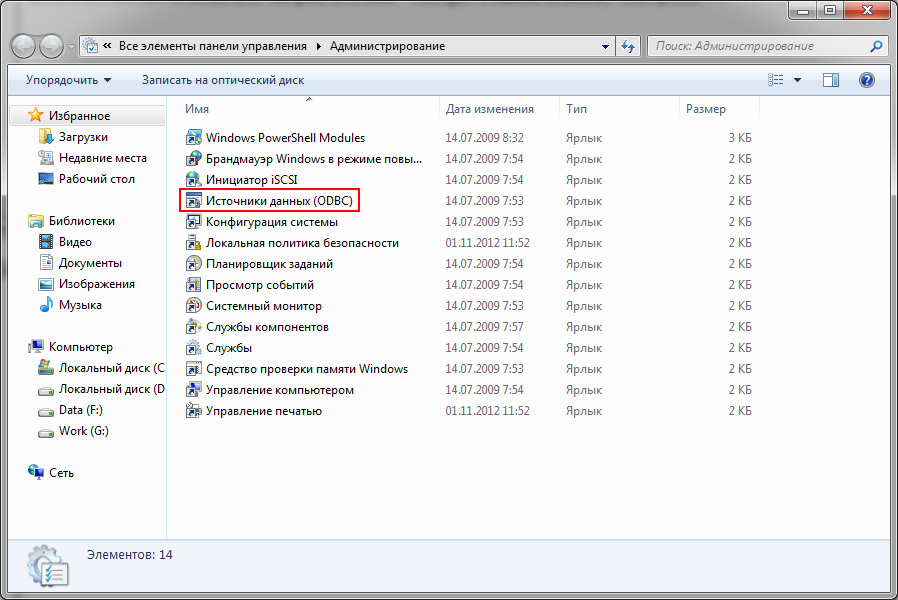898x600 pixels.
Task: Open the Изображения library
Action: [97, 284]
